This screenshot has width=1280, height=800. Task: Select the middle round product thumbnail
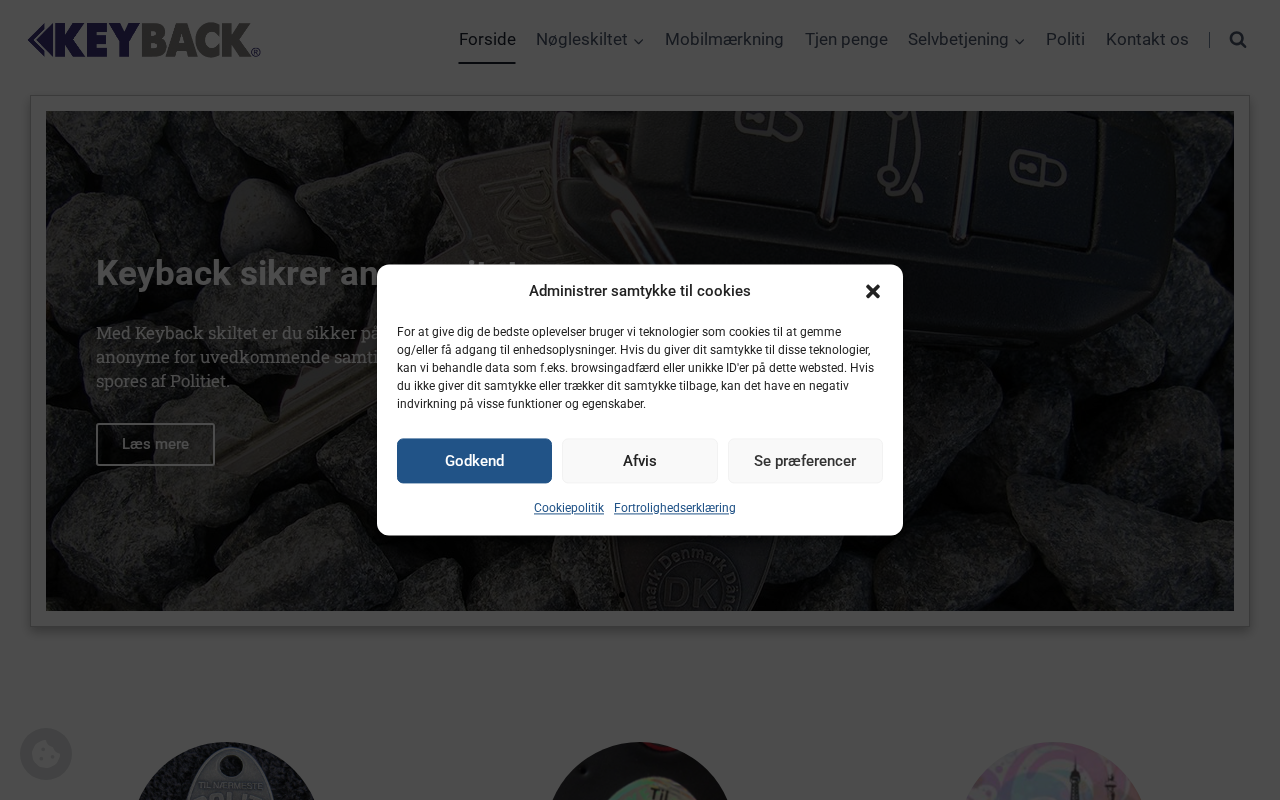coord(640,772)
